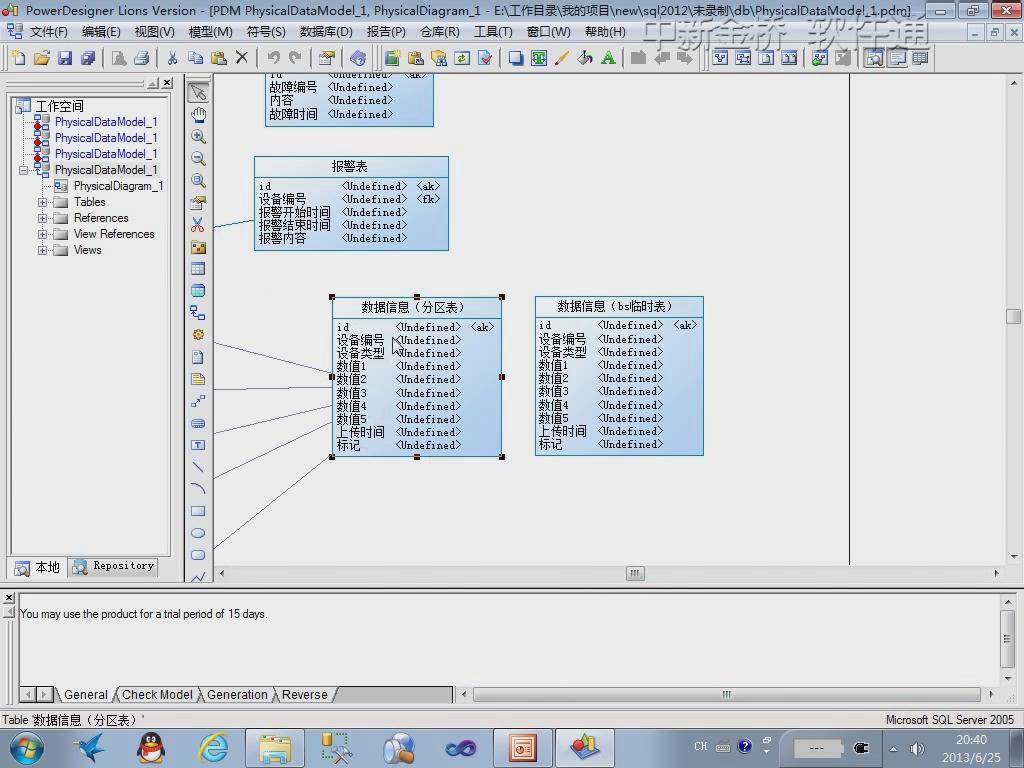
Task: Collapse the expanded PhysicalDataModel_1 node
Action: coord(24,170)
